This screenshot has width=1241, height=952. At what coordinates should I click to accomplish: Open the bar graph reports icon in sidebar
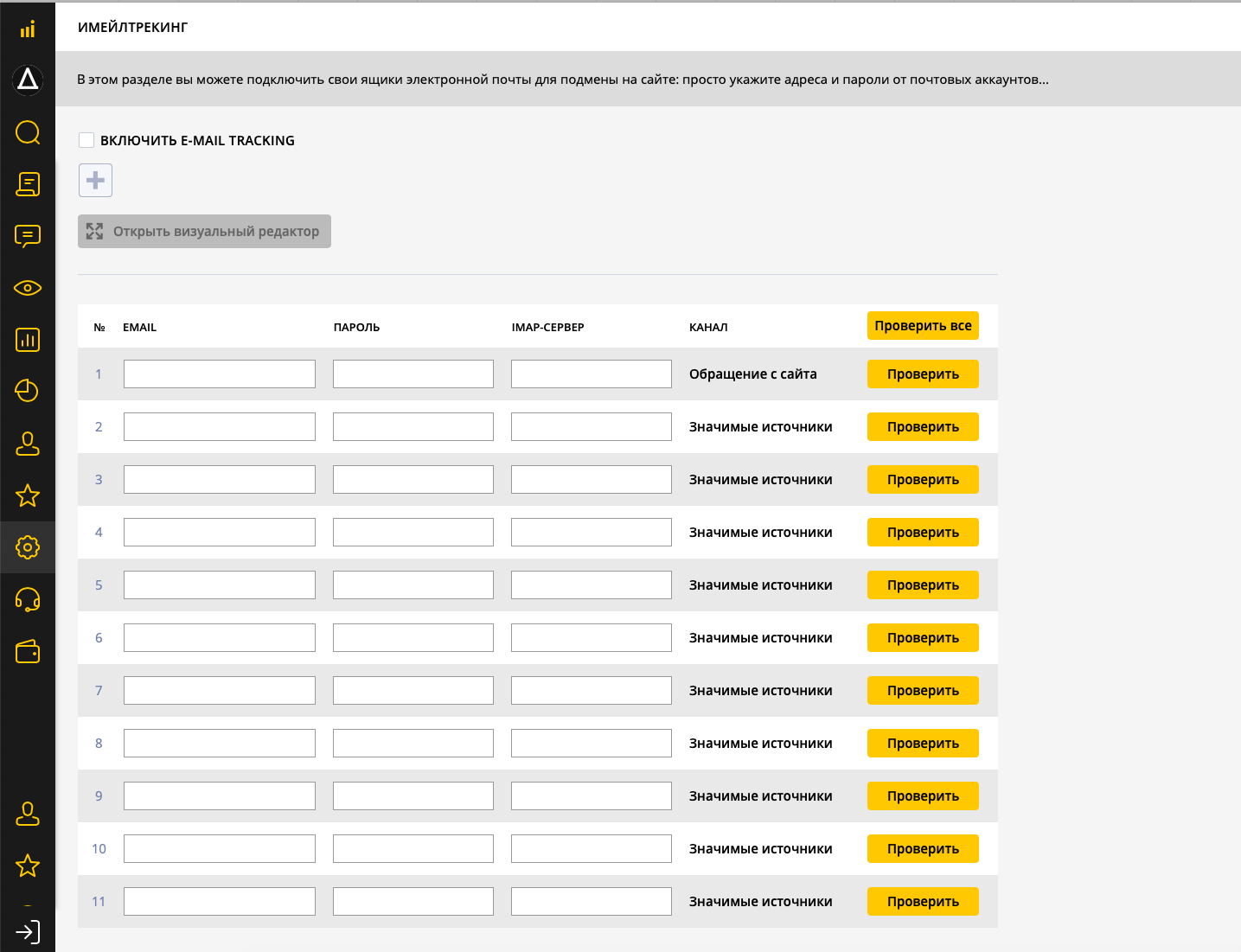pyautogui.click(x=28, y=340)
